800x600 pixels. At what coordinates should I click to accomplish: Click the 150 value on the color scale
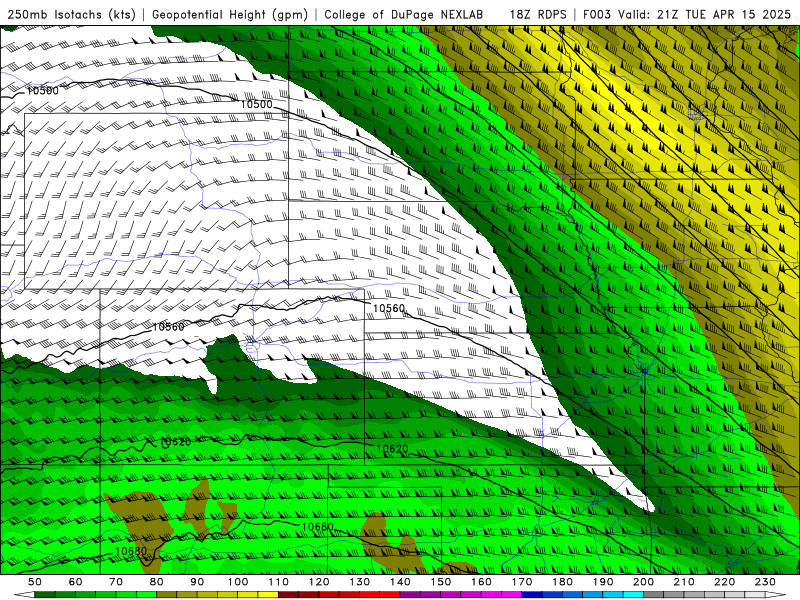pyautogui.click(x=441, y=582)
